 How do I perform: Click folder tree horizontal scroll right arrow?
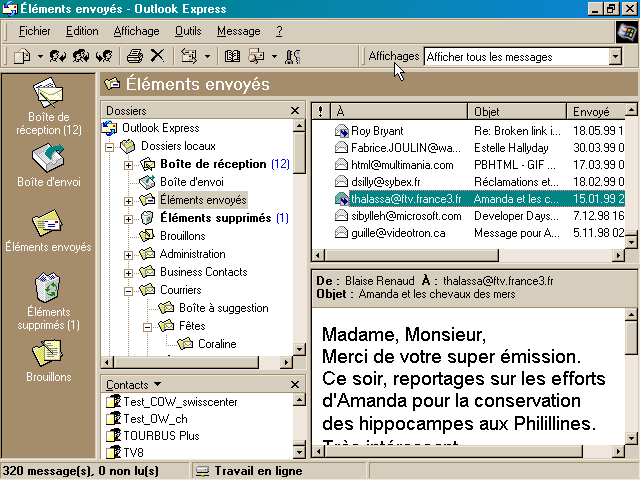287,362
